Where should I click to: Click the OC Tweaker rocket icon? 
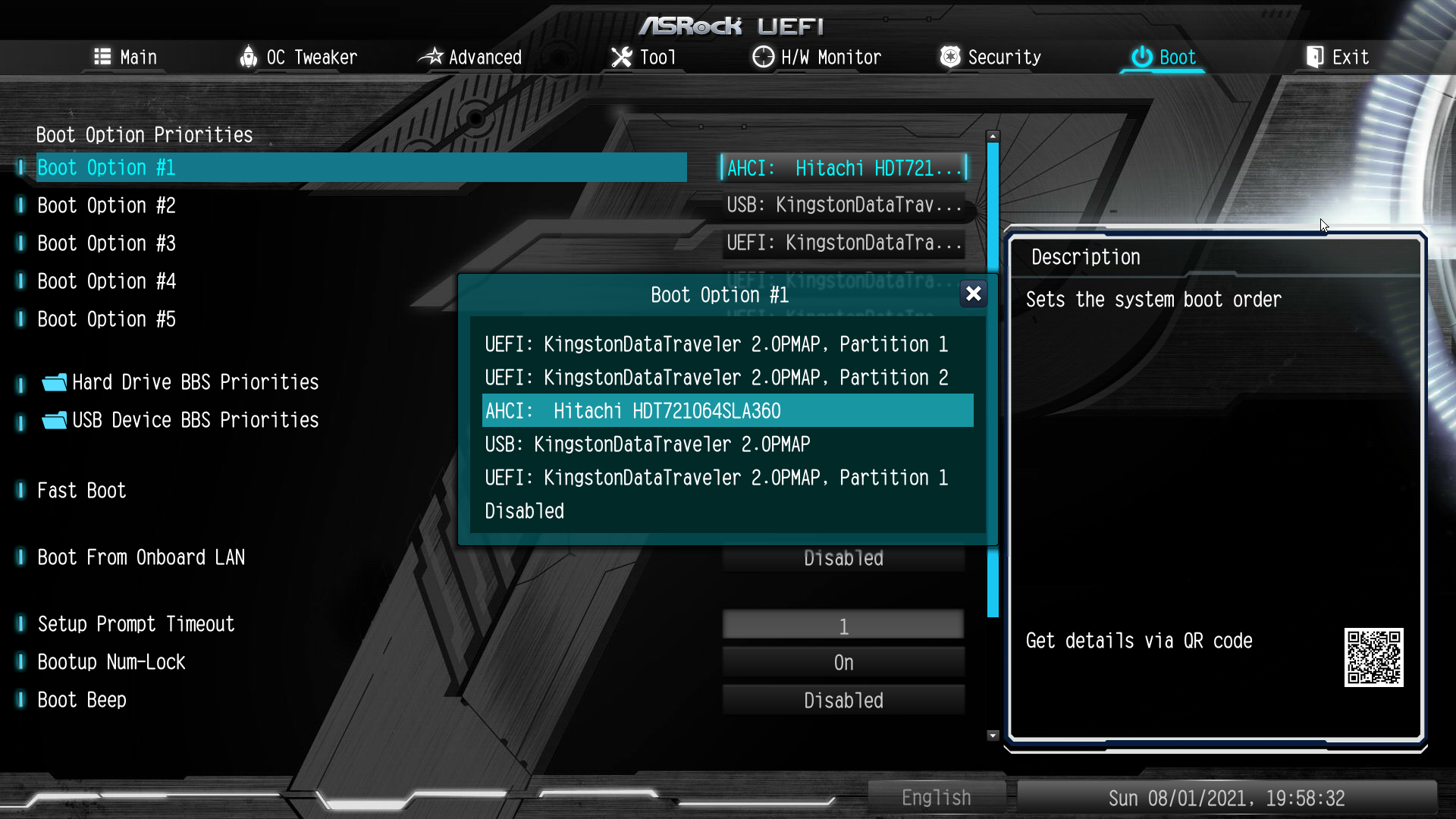(x=248, y=57)
